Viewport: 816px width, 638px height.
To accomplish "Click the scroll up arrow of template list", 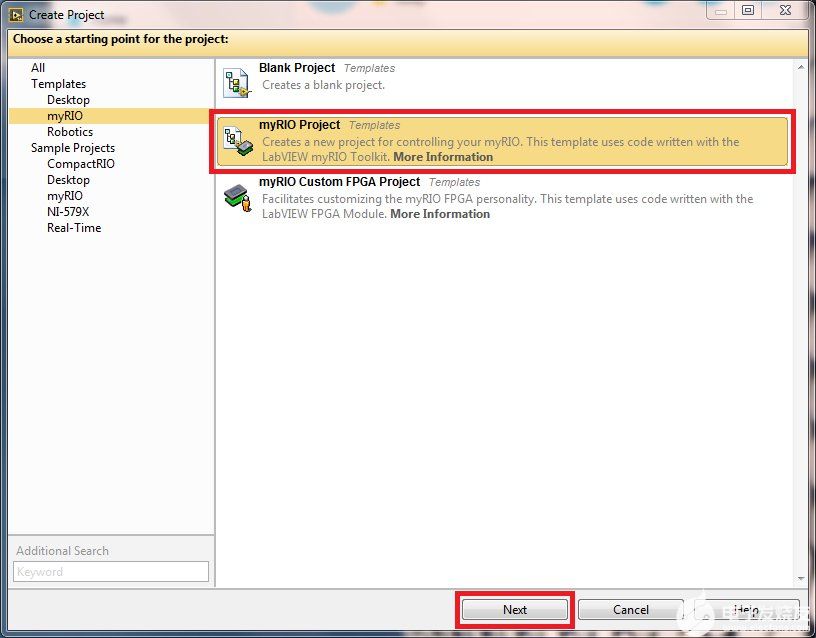I will pyautogui.click(x=800, y=67).
